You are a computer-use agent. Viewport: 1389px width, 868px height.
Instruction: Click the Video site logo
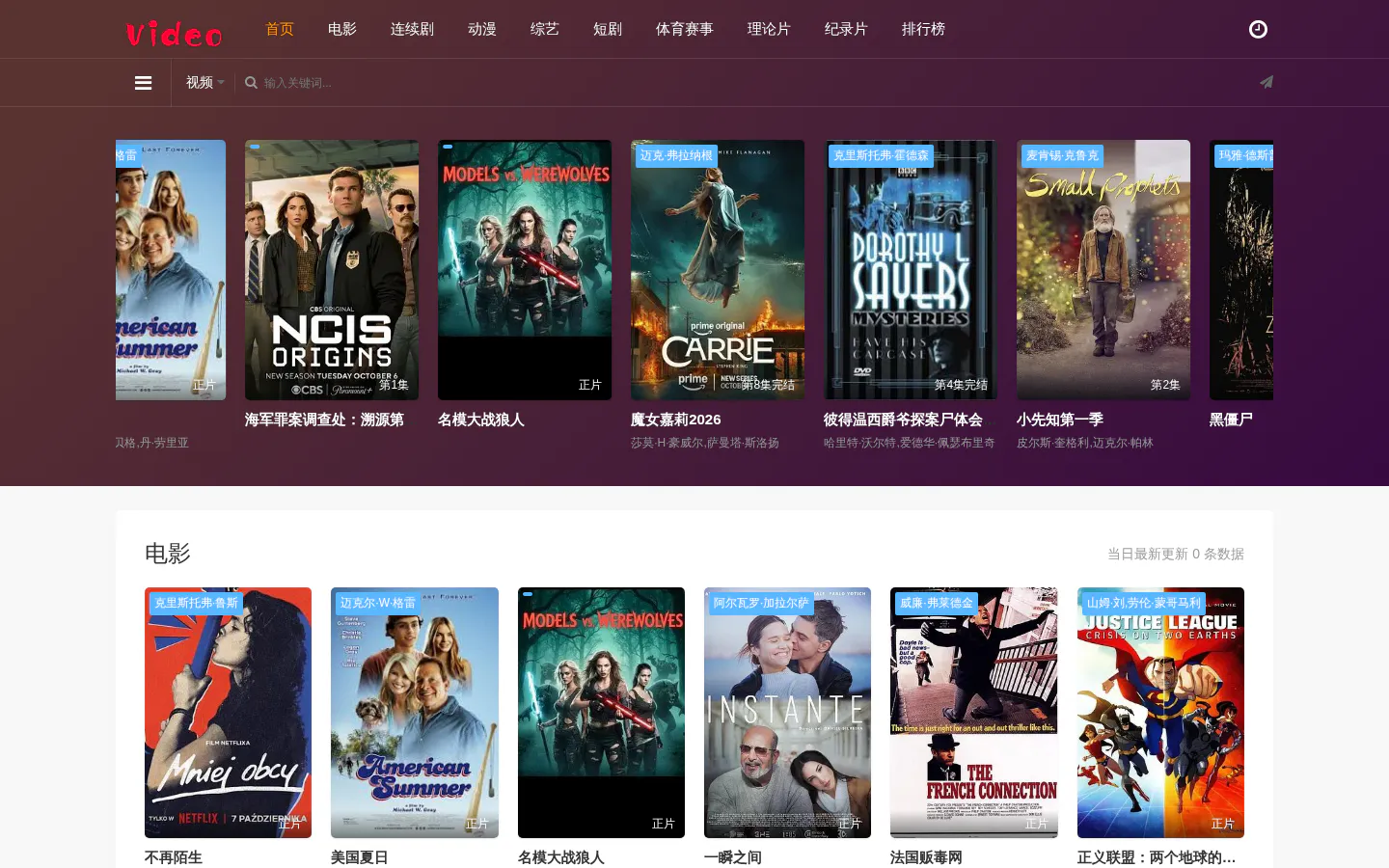[x=174, y=34]
